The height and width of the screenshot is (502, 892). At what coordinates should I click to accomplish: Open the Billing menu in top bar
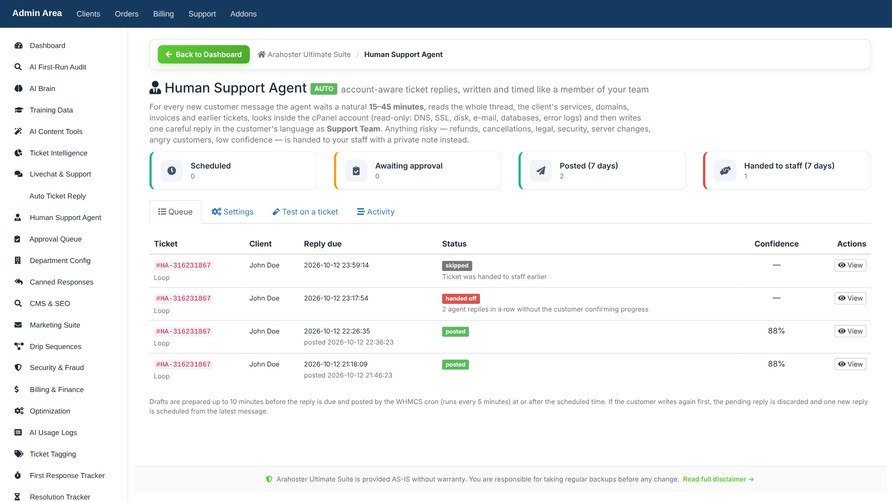pos(163,14)
